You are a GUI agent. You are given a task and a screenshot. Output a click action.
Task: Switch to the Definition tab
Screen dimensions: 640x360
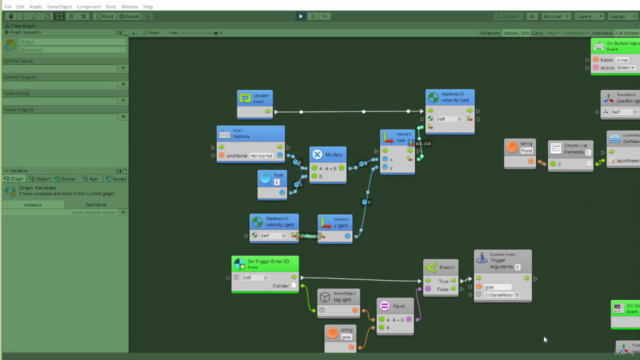[96, 205]
